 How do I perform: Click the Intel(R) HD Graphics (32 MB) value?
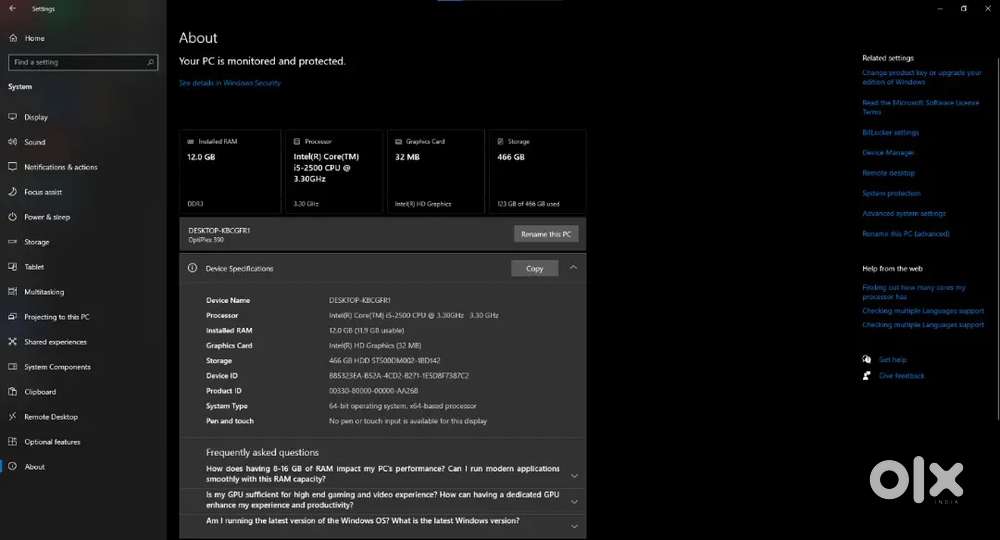(375, 346)
